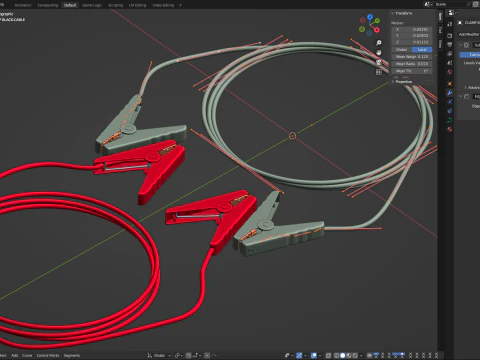Collapse the second modifier panel arrow
This screenshot has height=360, width=480.
(x=461, y=96)
